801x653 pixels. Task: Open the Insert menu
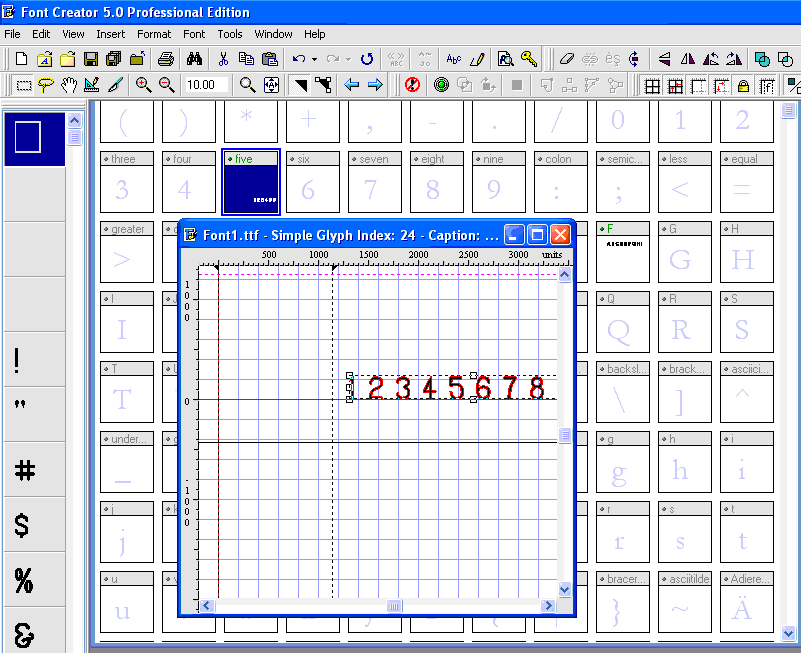[x=110, y=34]
